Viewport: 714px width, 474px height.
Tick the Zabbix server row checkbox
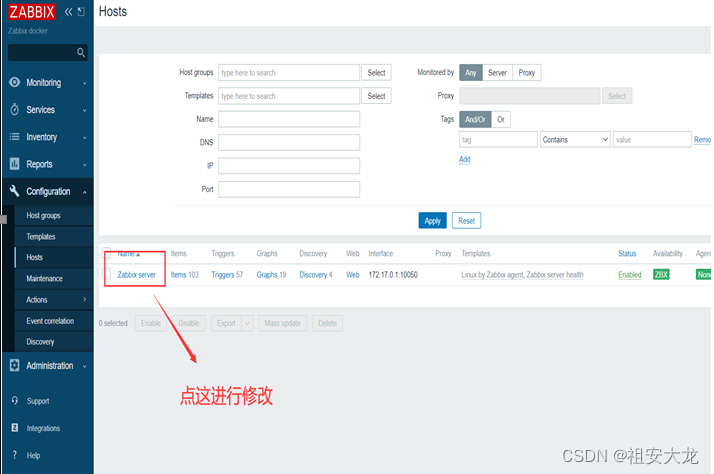107,274
